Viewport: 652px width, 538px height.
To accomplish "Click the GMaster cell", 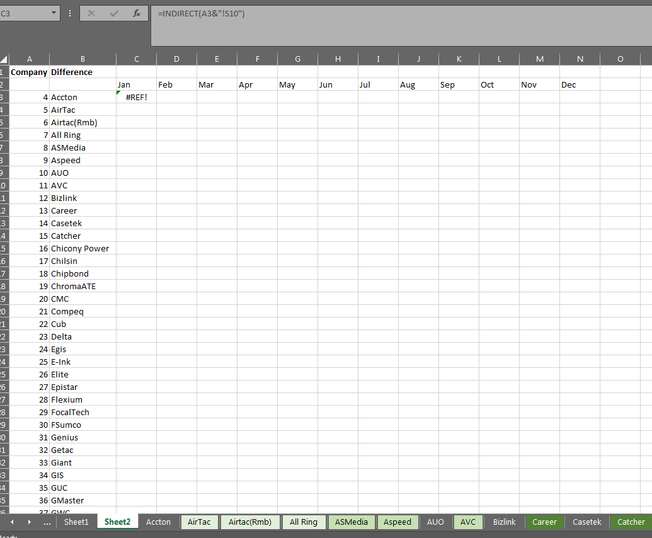I will click(x=83, y=501).
